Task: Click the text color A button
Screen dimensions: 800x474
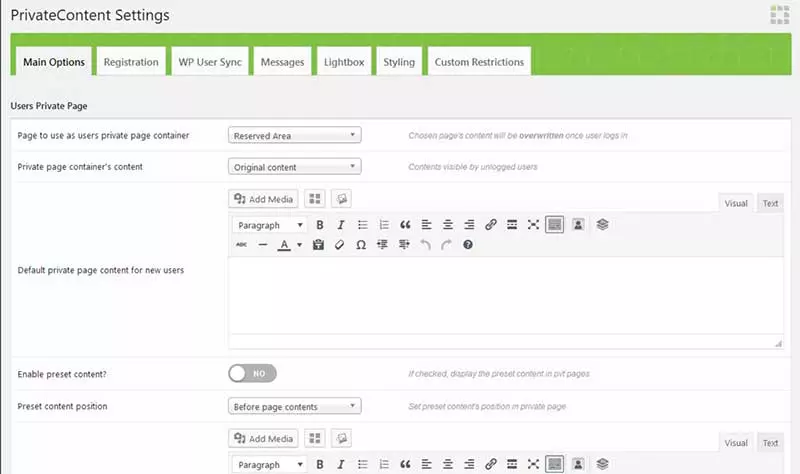Action: (284, 245)
